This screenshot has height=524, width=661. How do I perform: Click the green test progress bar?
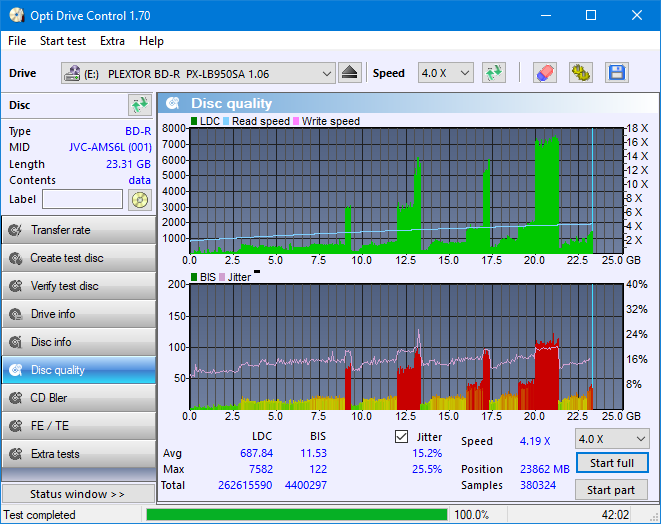[297, 515]
